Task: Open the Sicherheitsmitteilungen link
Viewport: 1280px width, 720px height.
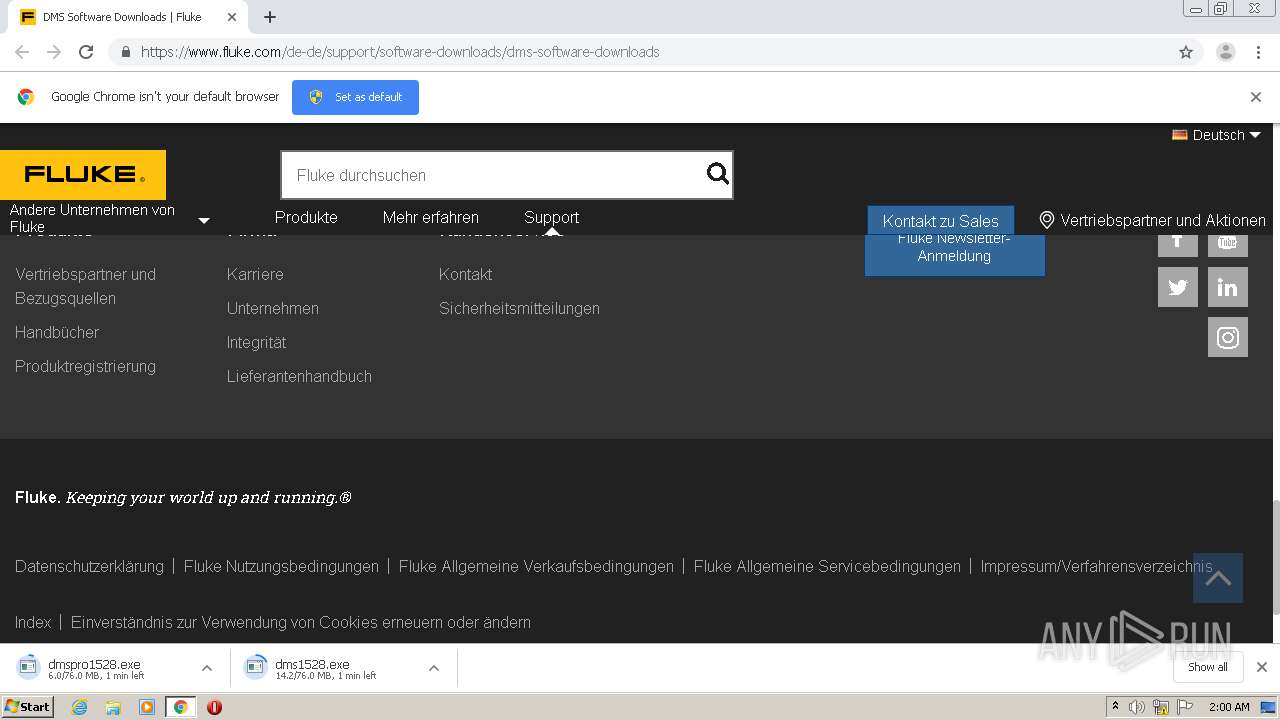Action: (x=519, y=308)
